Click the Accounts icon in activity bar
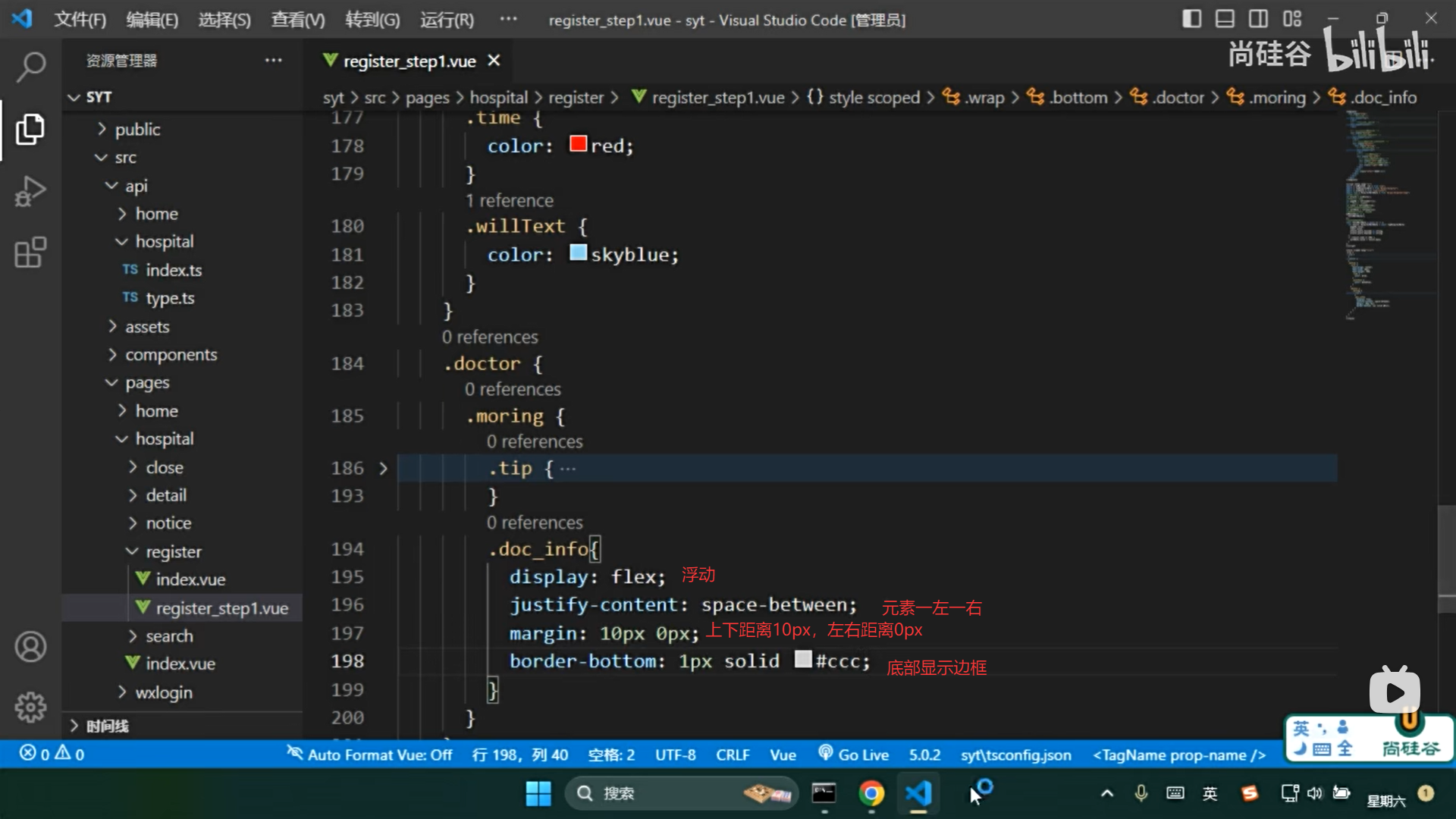1456x819 pixels. click(30, 646)
